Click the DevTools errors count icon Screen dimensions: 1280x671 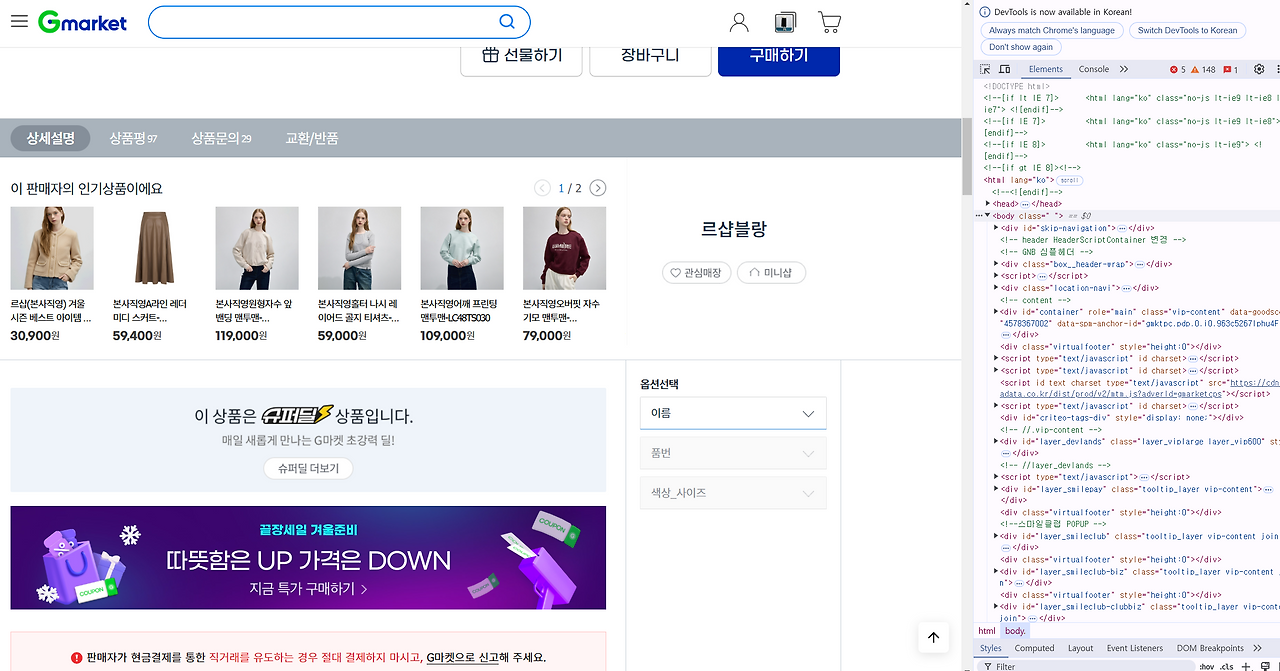click(1177, 70)
